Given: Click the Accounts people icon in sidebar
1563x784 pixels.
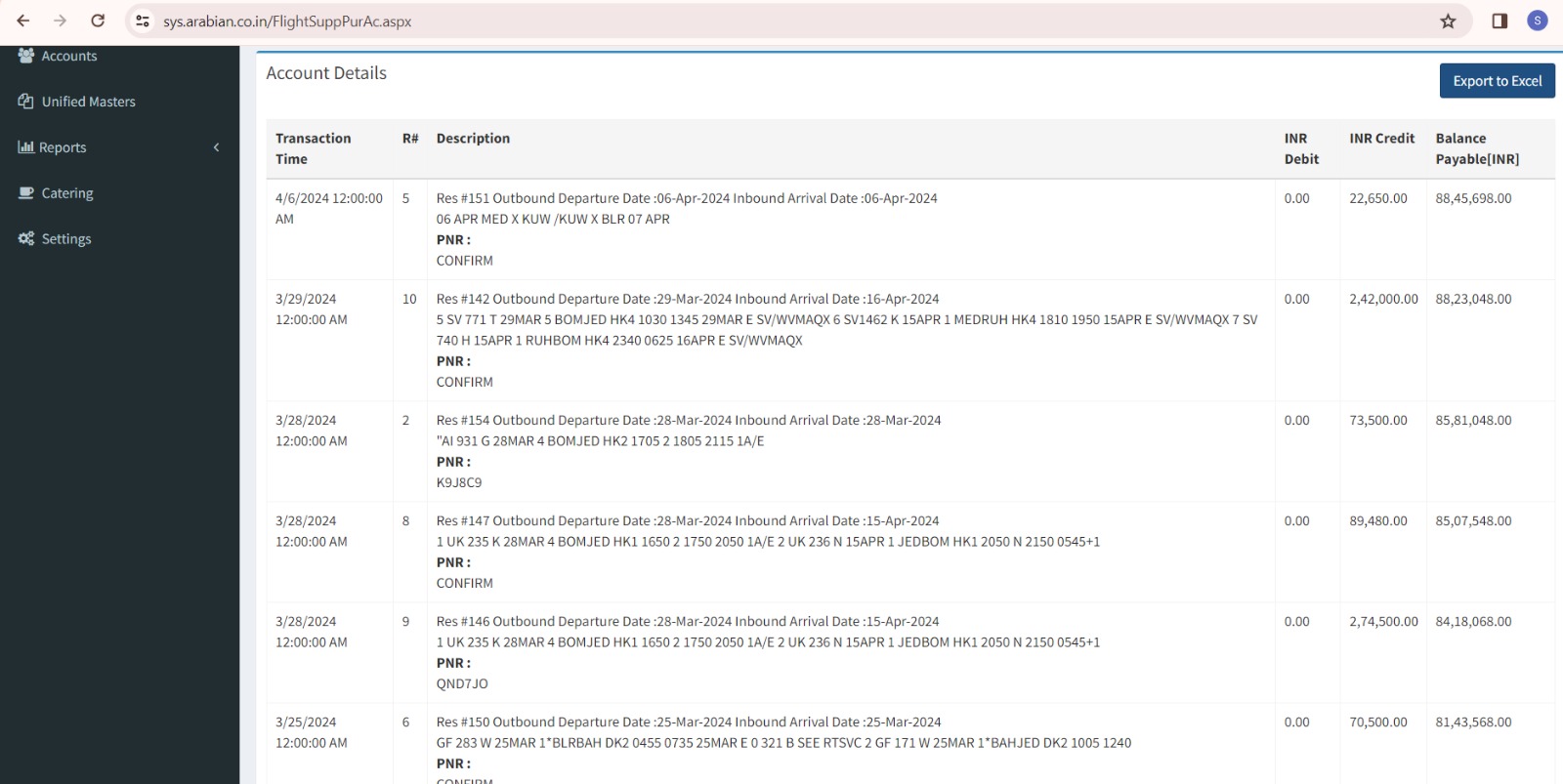Looking at the screenshot, I should (x=26, y=56).
